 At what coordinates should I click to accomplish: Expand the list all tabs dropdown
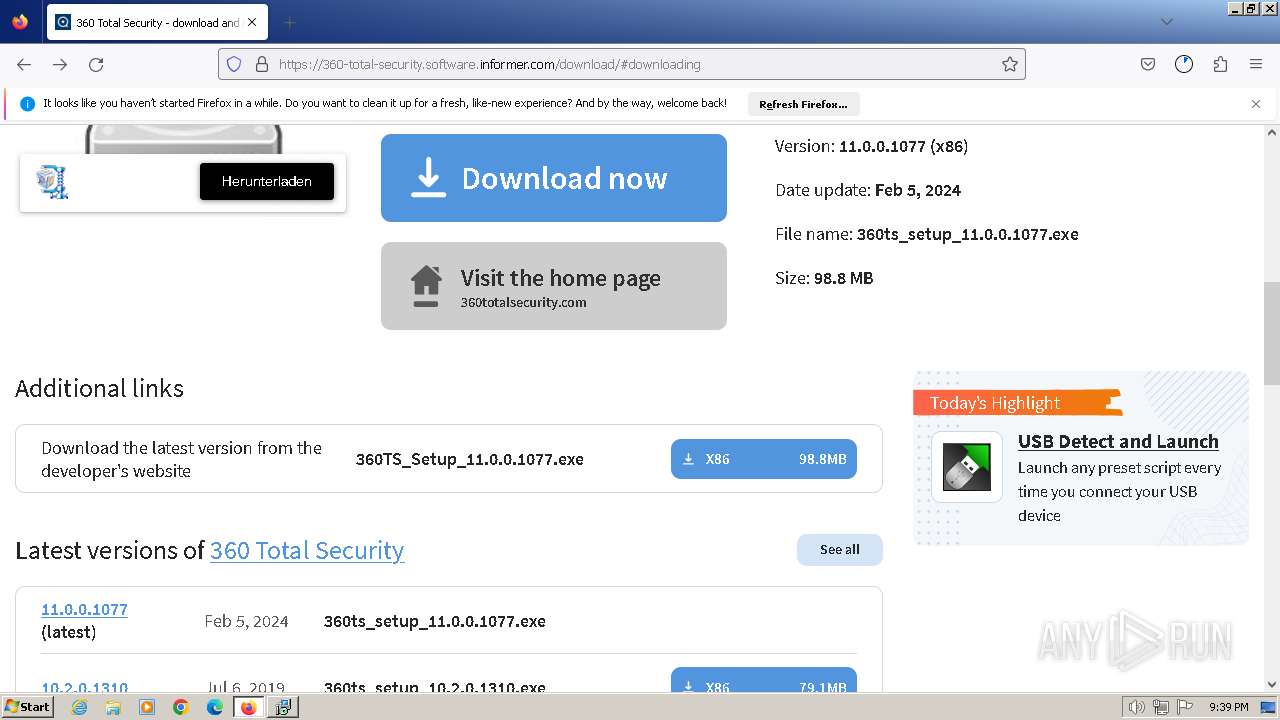click(x=1166, y=22)
